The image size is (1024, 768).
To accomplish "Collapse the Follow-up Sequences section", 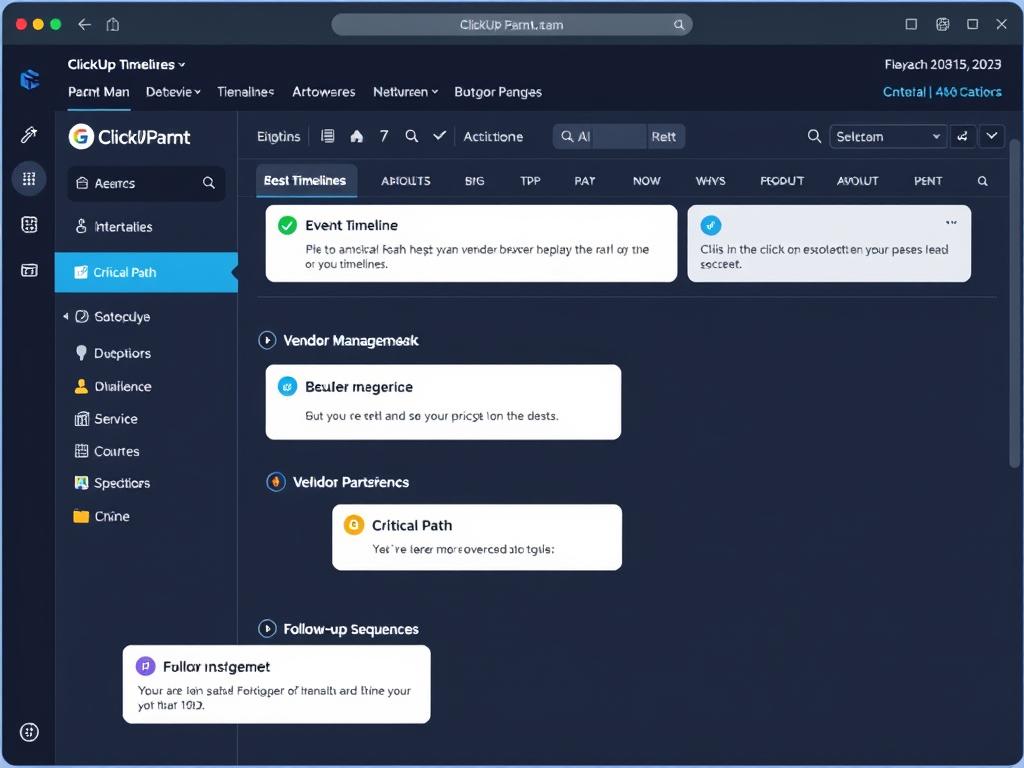I will (267, 629).
